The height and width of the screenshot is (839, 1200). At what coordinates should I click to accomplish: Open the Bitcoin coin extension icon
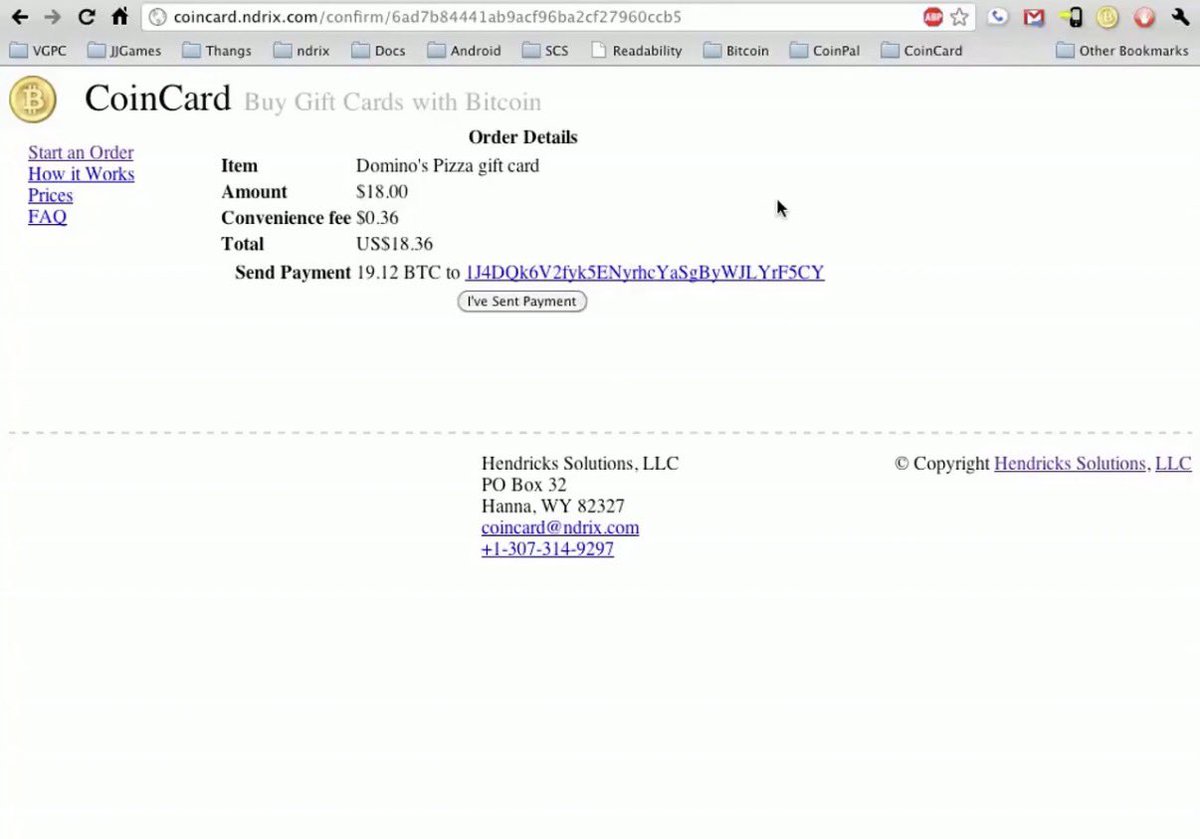1107,17
